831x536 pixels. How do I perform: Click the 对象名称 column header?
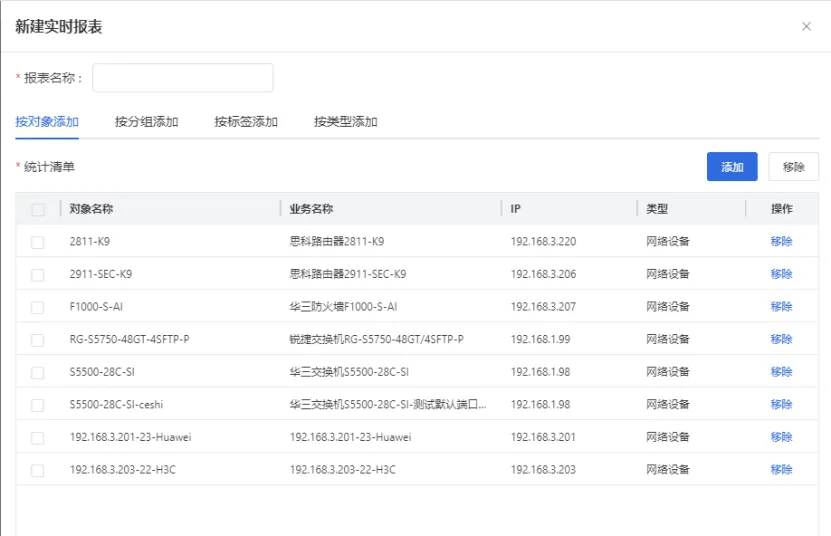click(x=91, y=209)
